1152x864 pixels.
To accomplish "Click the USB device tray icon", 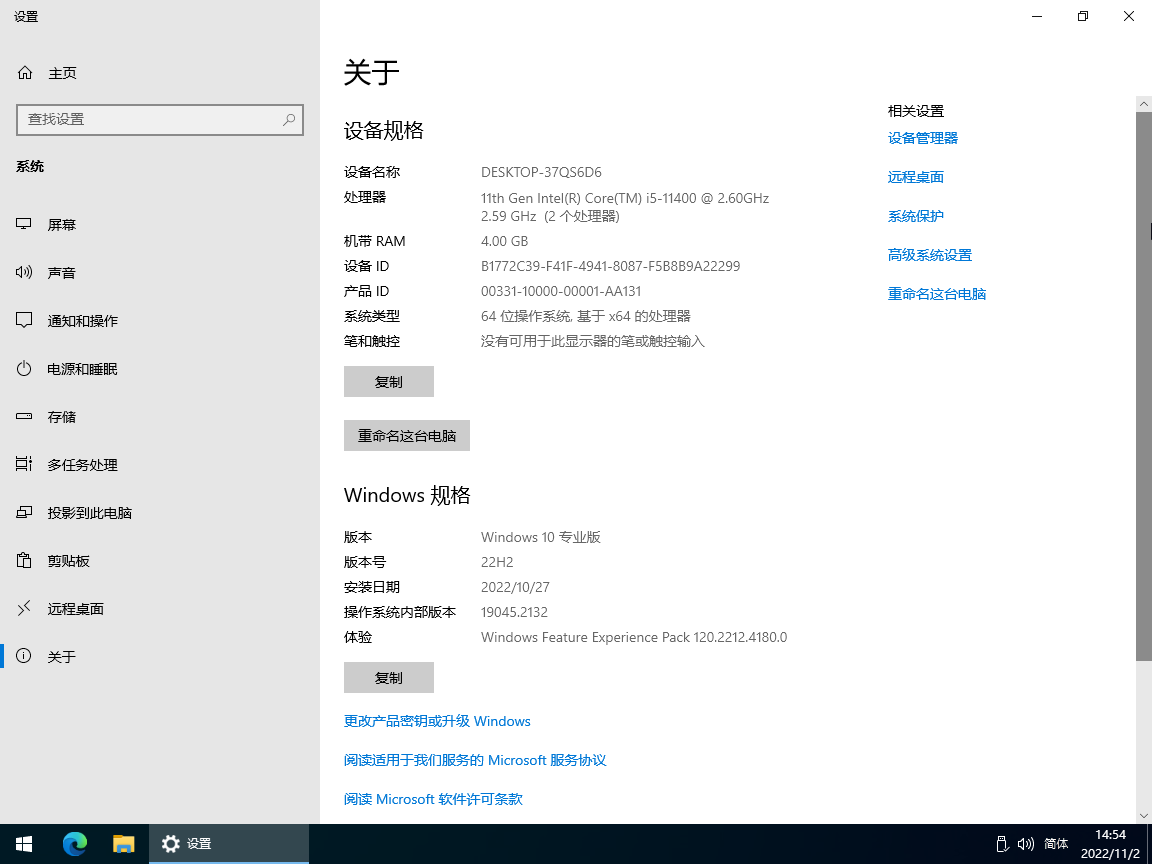I will tap(1001, 843).
